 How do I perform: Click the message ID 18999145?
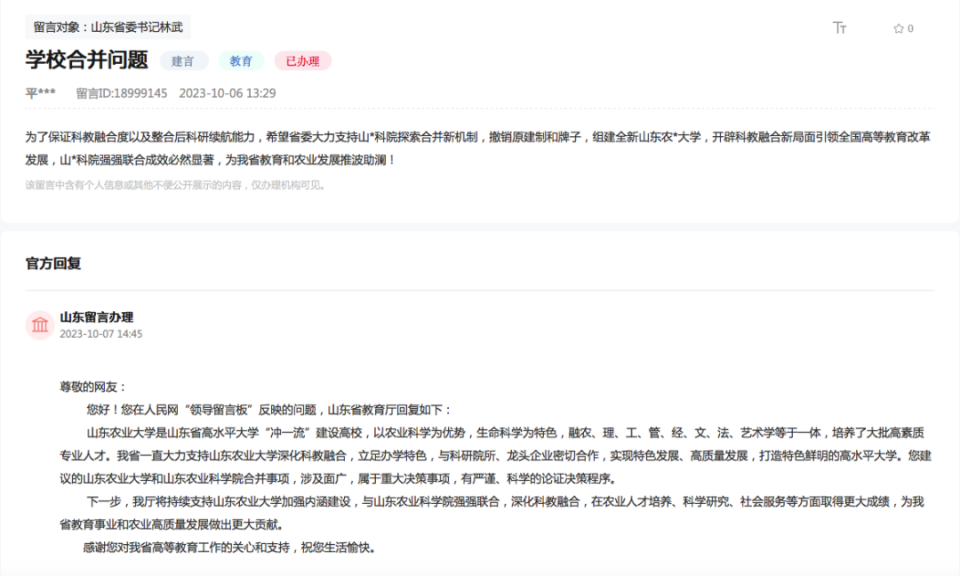point(121,93)
